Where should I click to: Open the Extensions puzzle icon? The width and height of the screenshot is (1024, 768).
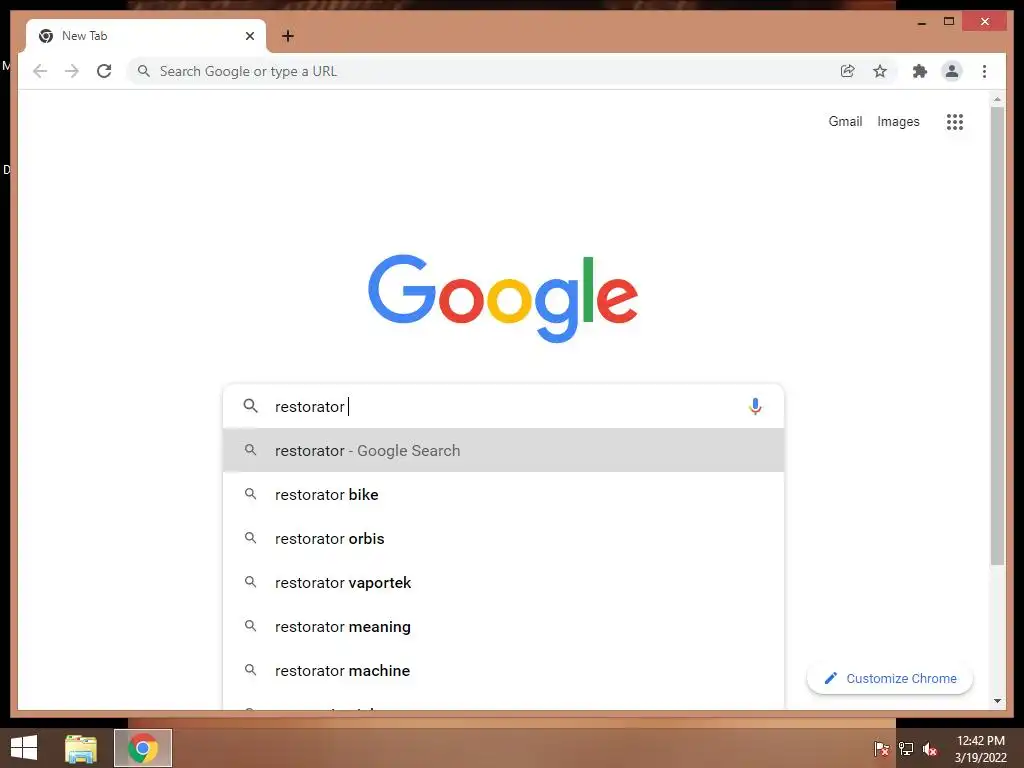(920, 71)
